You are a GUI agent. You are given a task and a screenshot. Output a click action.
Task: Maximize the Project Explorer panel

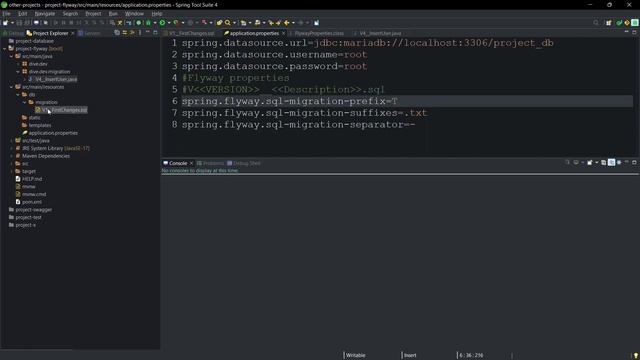[x=155, y=33]
